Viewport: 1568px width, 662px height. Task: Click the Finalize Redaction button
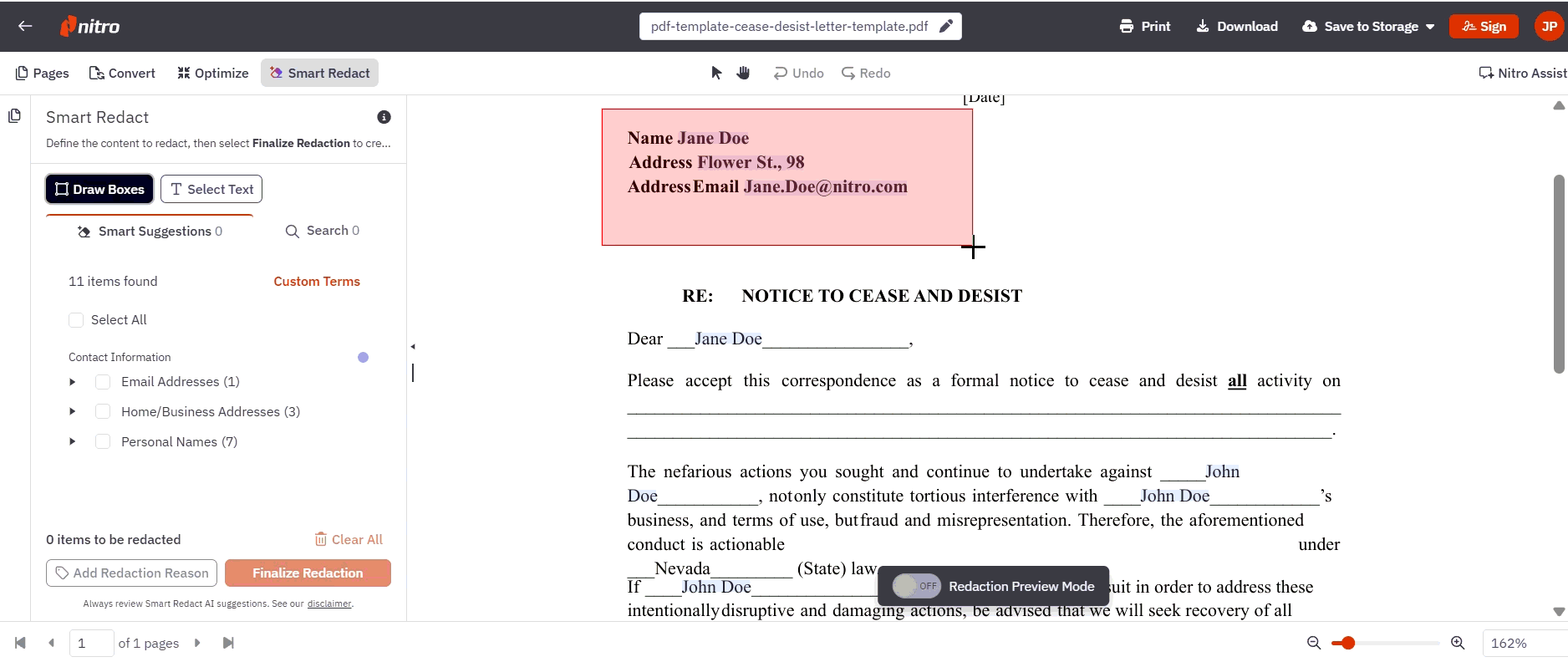pyautogui.click(x=308, y=573)
